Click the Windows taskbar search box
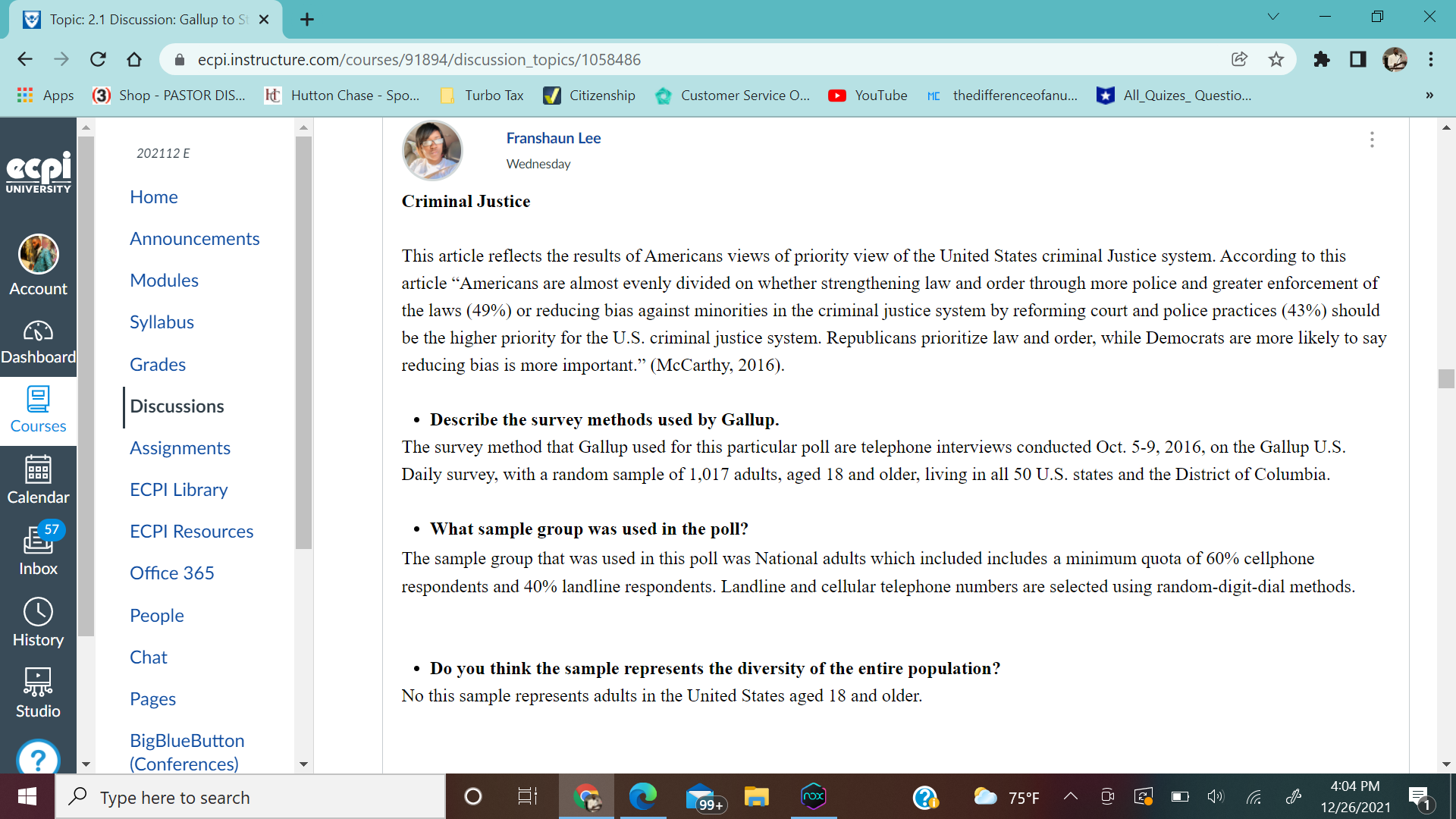The width and height of the screenshot is (1456, 819). (250, 797)
